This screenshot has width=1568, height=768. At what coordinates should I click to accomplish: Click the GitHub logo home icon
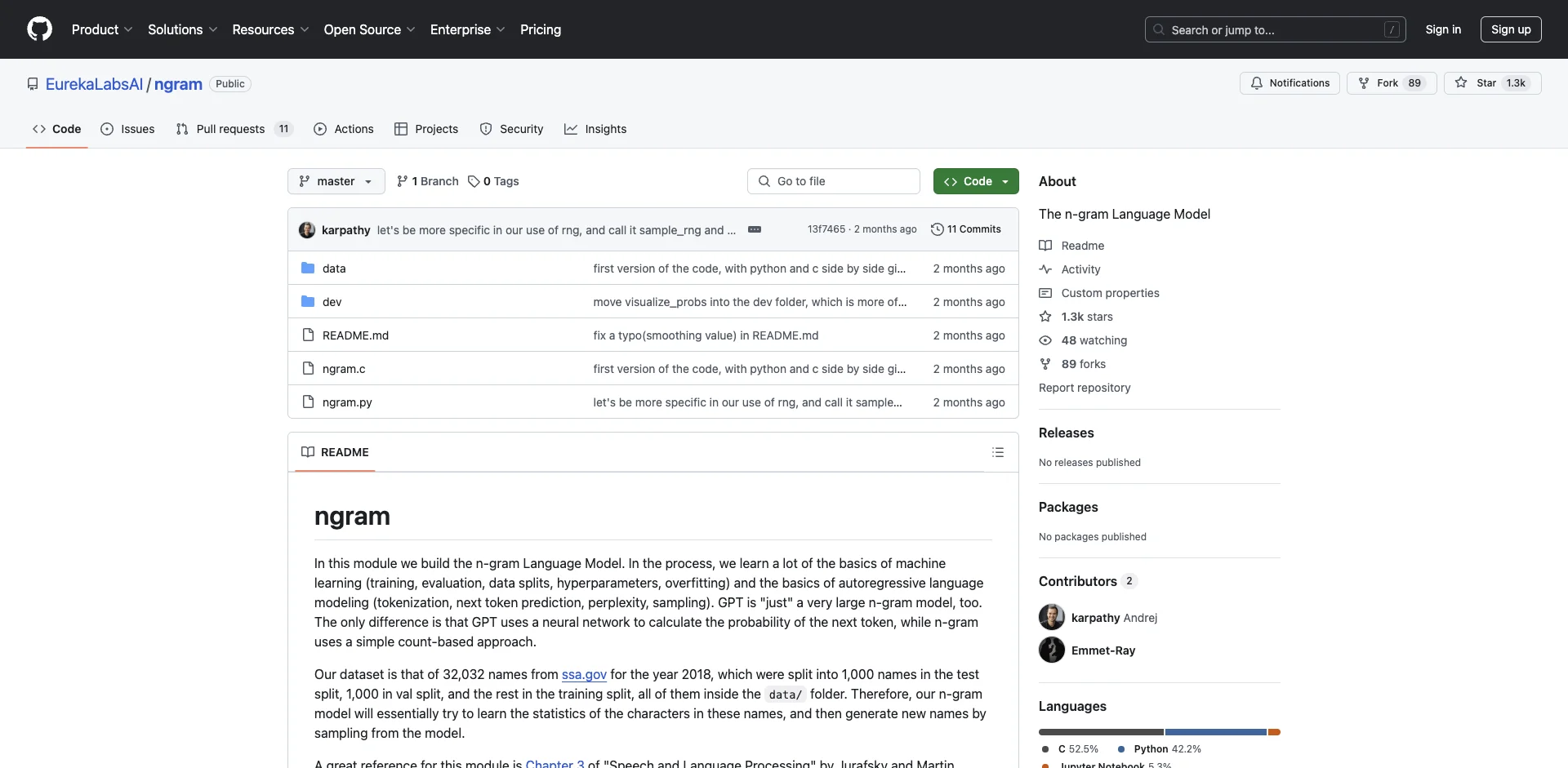click(39, 29)
